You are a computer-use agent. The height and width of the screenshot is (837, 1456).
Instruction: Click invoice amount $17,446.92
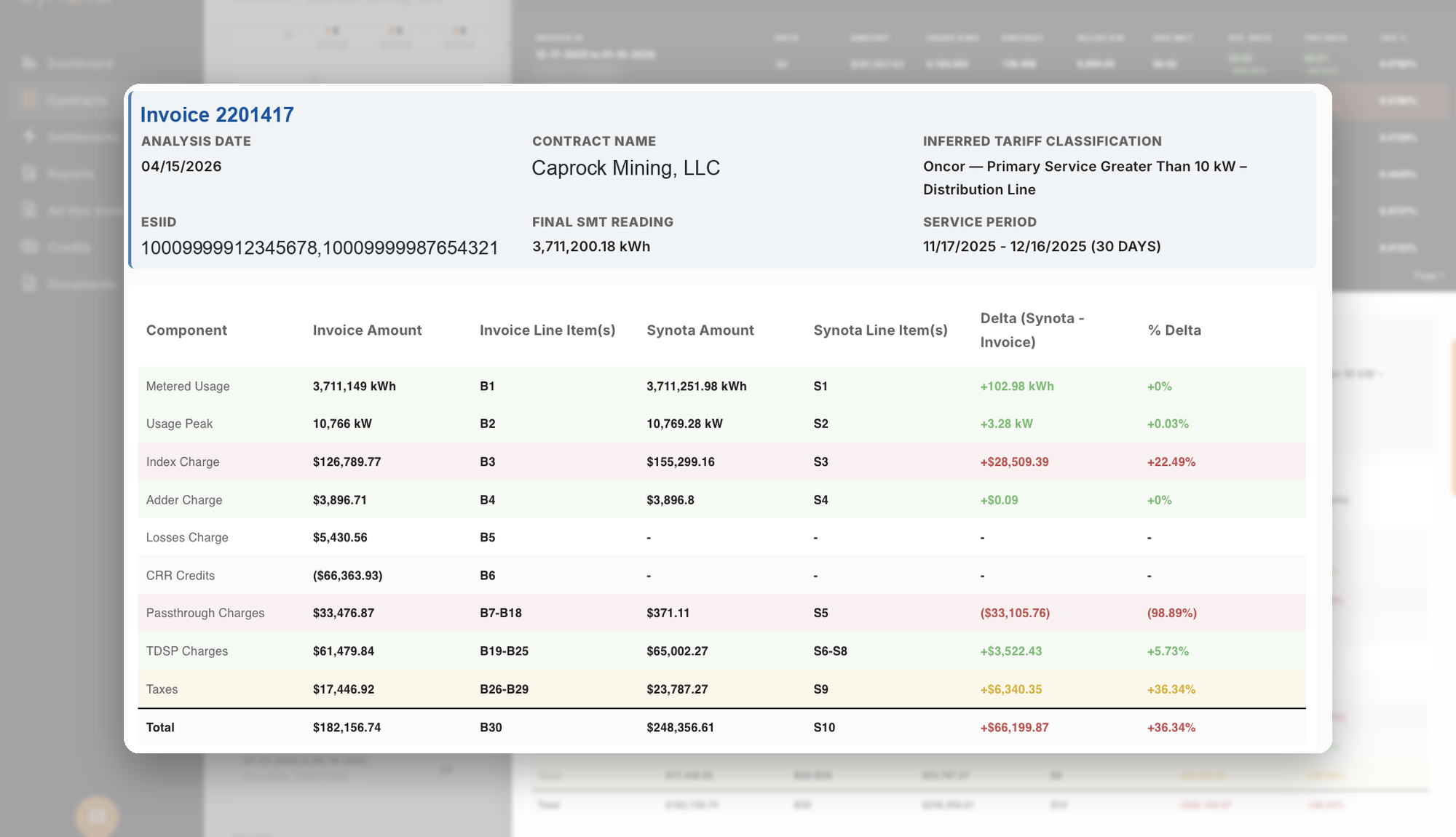[344, 689]
